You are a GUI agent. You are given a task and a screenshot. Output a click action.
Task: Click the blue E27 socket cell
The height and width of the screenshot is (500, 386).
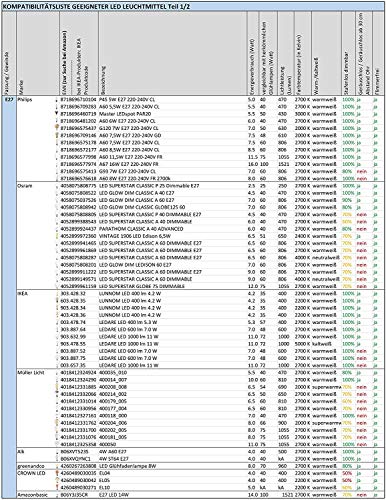pos(9,99)
